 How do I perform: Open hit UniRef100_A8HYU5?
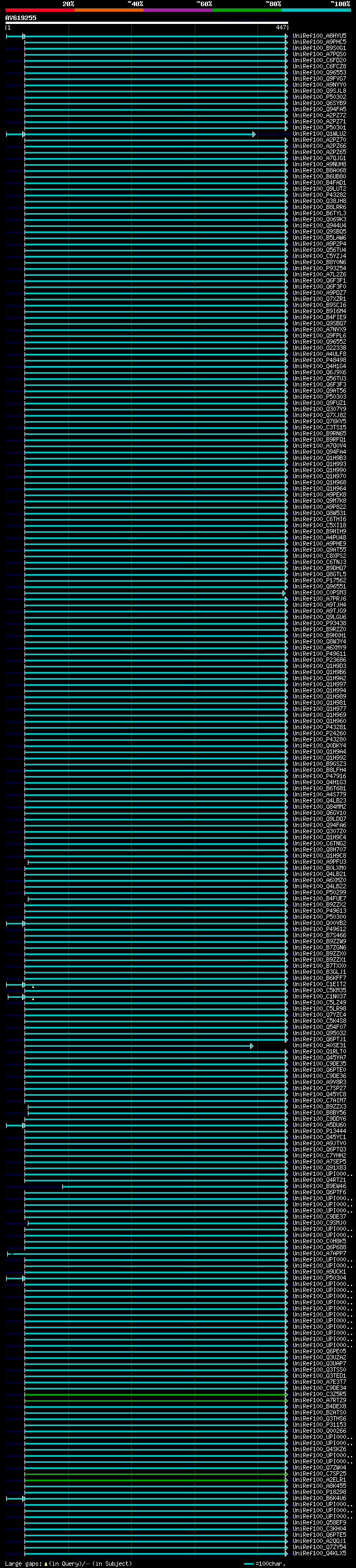[319, 37]
